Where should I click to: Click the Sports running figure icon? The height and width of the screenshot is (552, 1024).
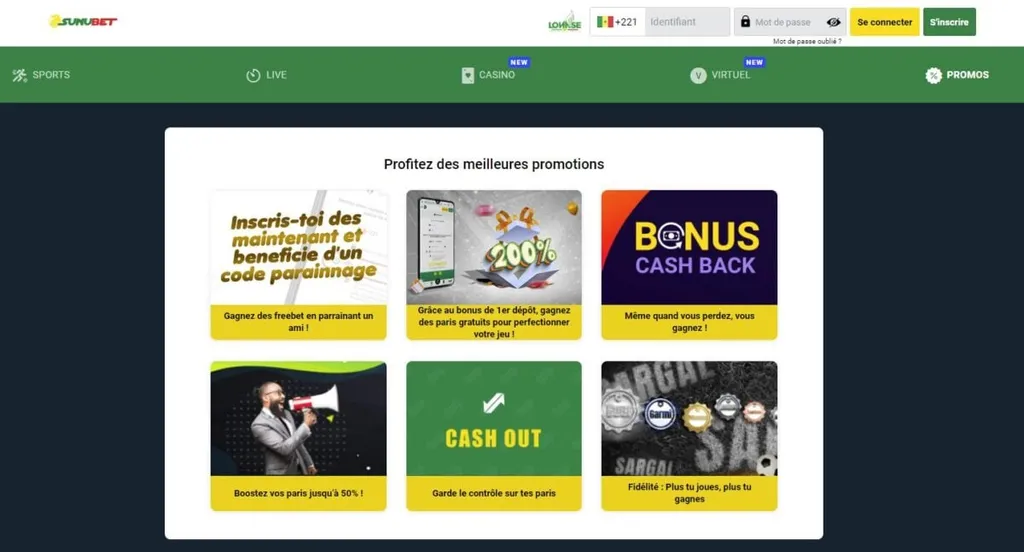(20, 75)
